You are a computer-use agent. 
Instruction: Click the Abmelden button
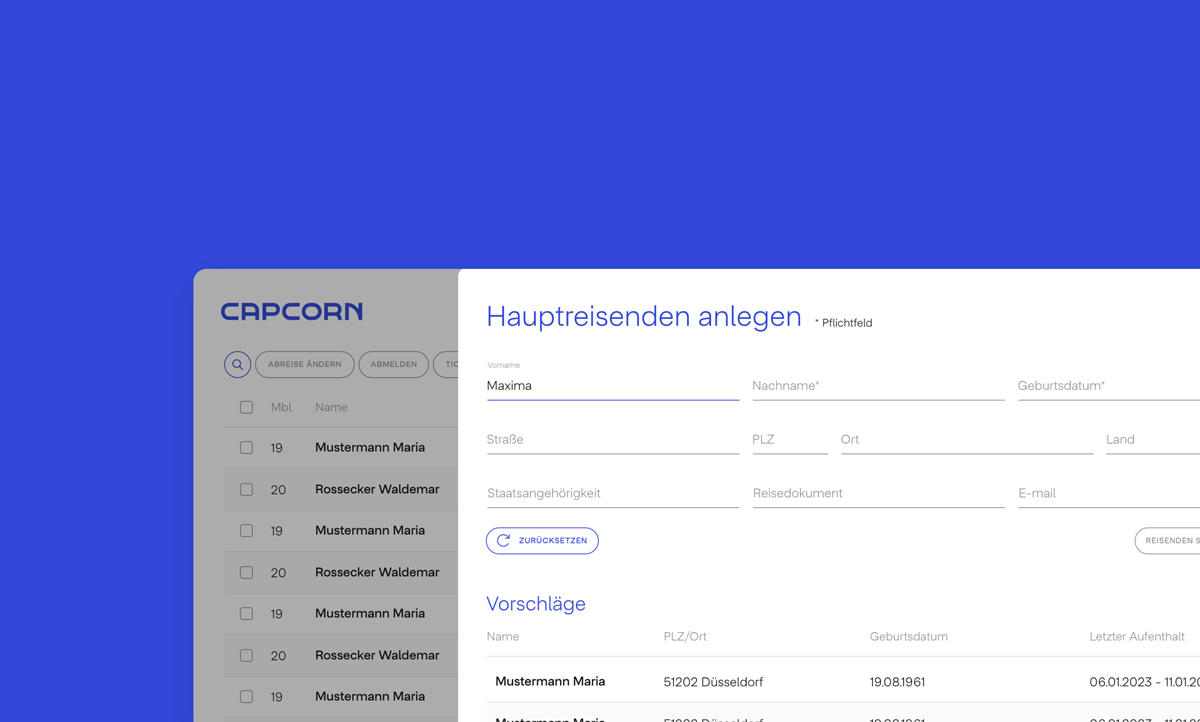[394, 365]
